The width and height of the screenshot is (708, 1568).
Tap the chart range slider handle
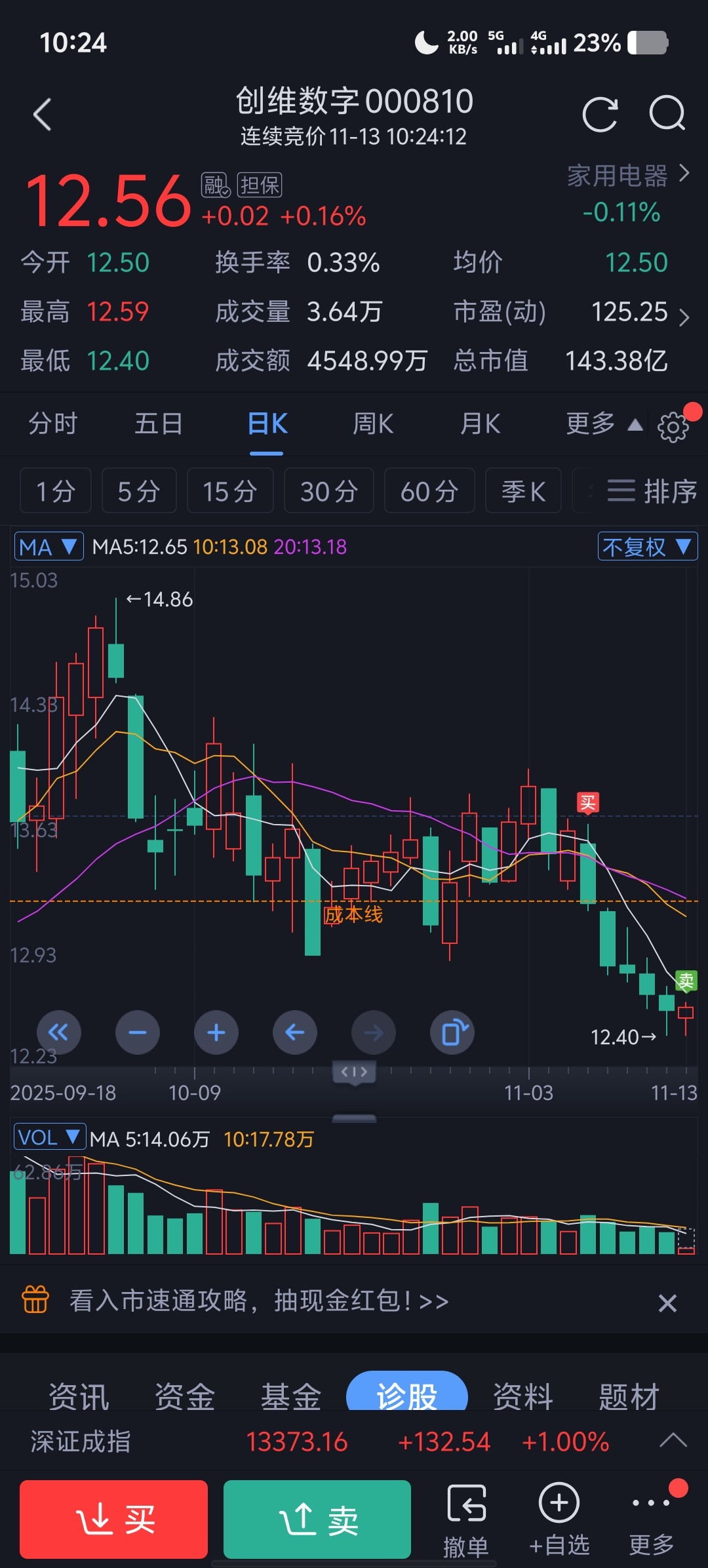(x=354, y=1072)
